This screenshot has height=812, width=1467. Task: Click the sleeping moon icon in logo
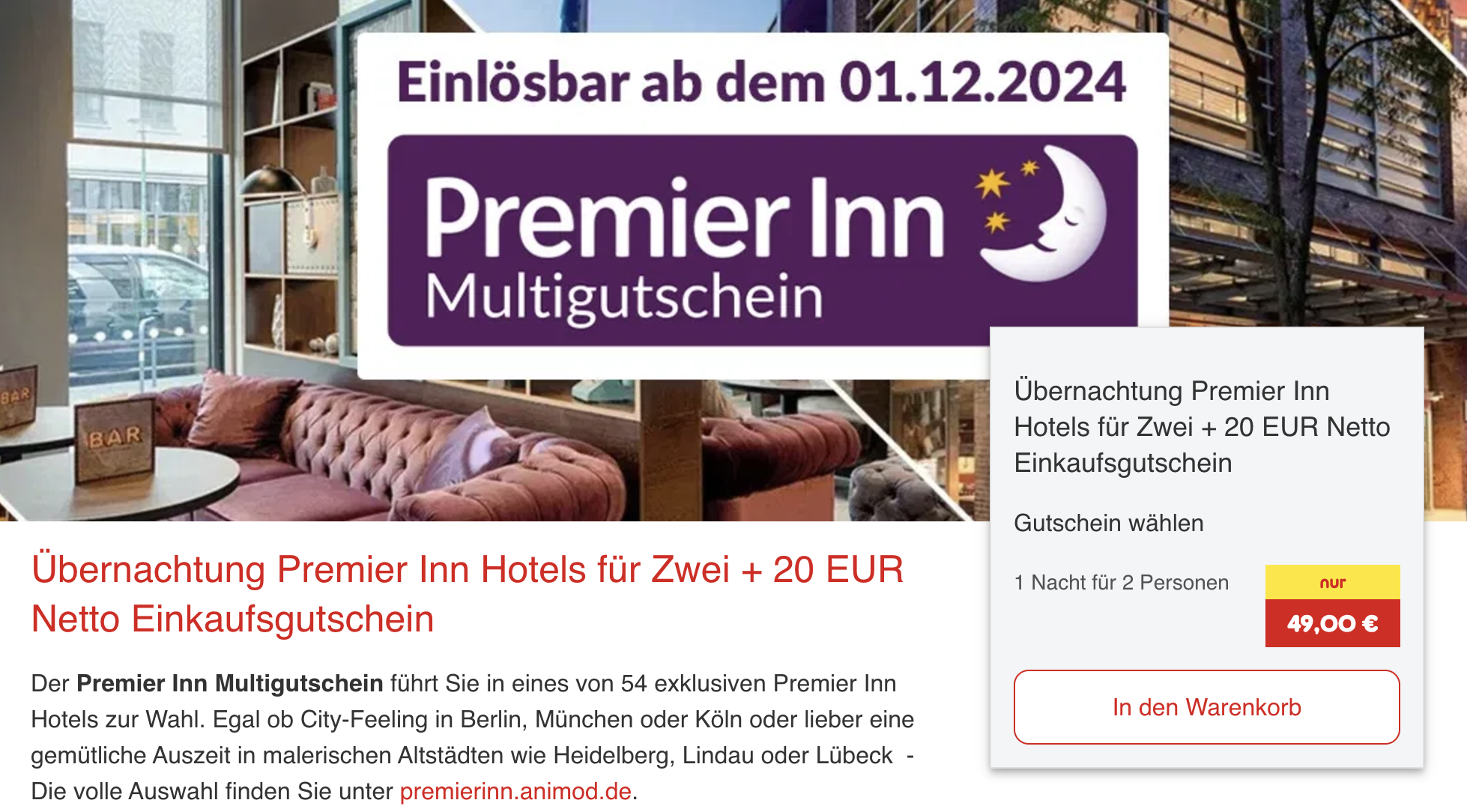pos(1056,212)
